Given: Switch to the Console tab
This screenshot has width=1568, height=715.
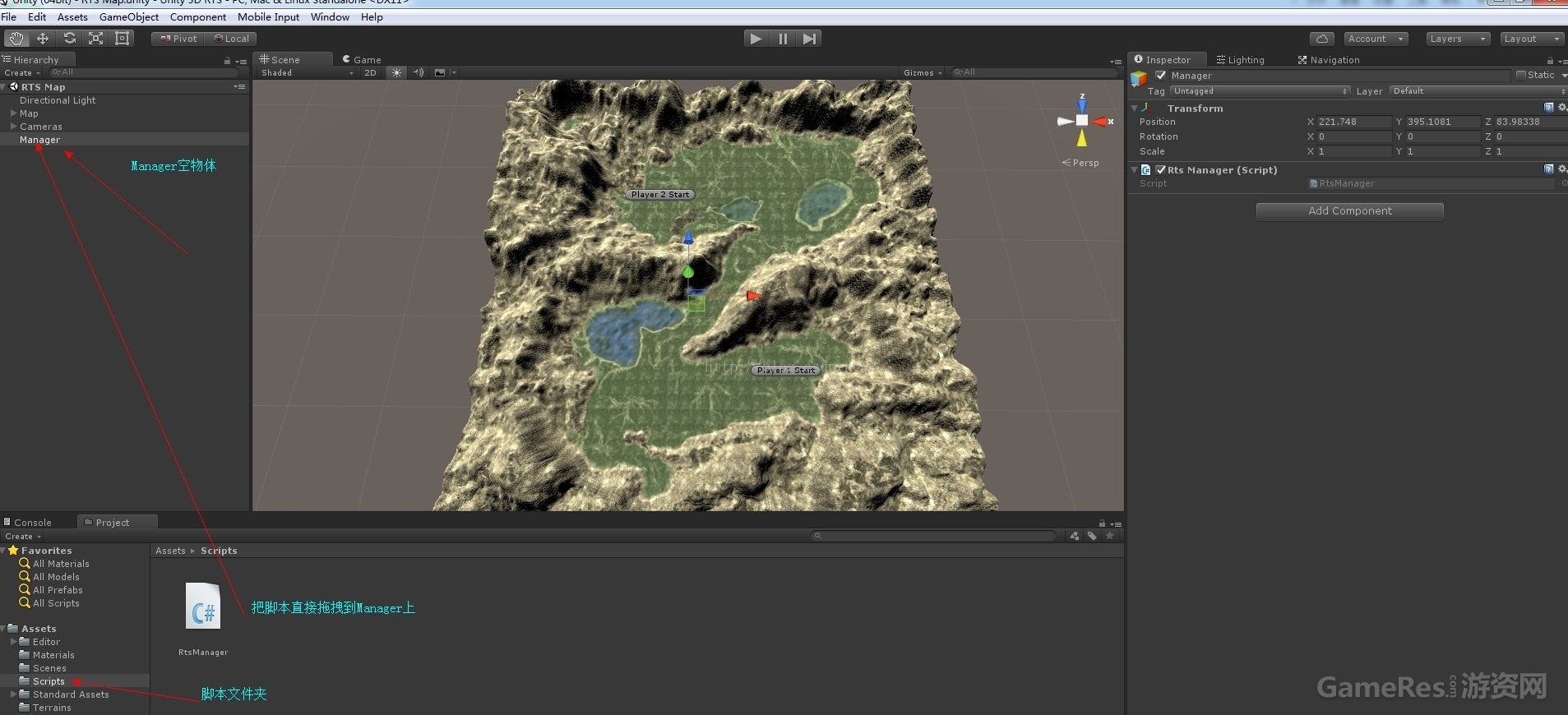Looking at the screenshot, I should [x=28, y=522].
